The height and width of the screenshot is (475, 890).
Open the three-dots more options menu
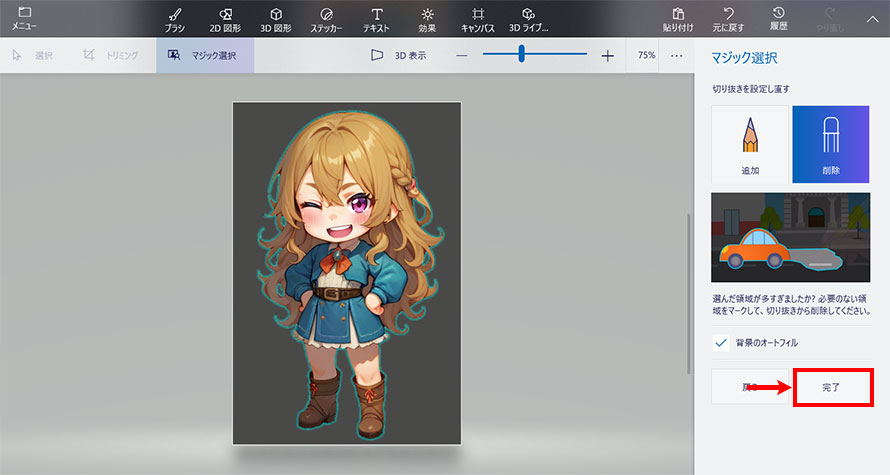click(x=676, y=56)
